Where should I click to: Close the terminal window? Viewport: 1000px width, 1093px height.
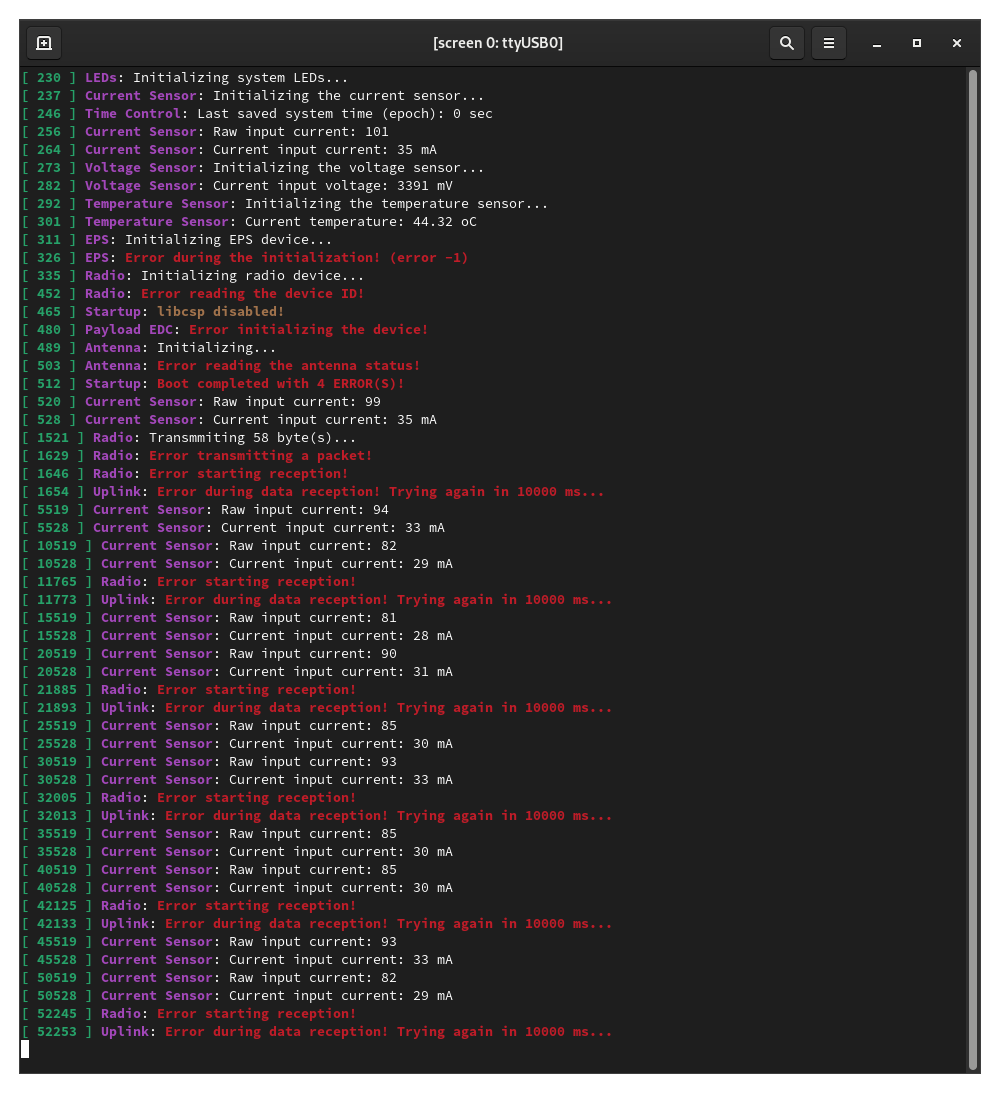pyautogui.click(x=957, y=43)
